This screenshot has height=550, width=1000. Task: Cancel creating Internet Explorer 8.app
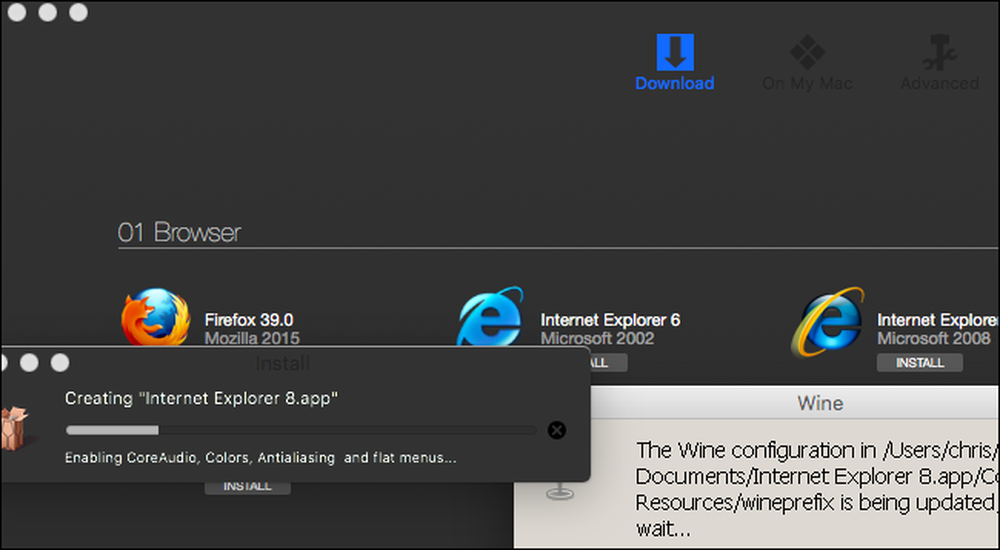click(557, 430)
